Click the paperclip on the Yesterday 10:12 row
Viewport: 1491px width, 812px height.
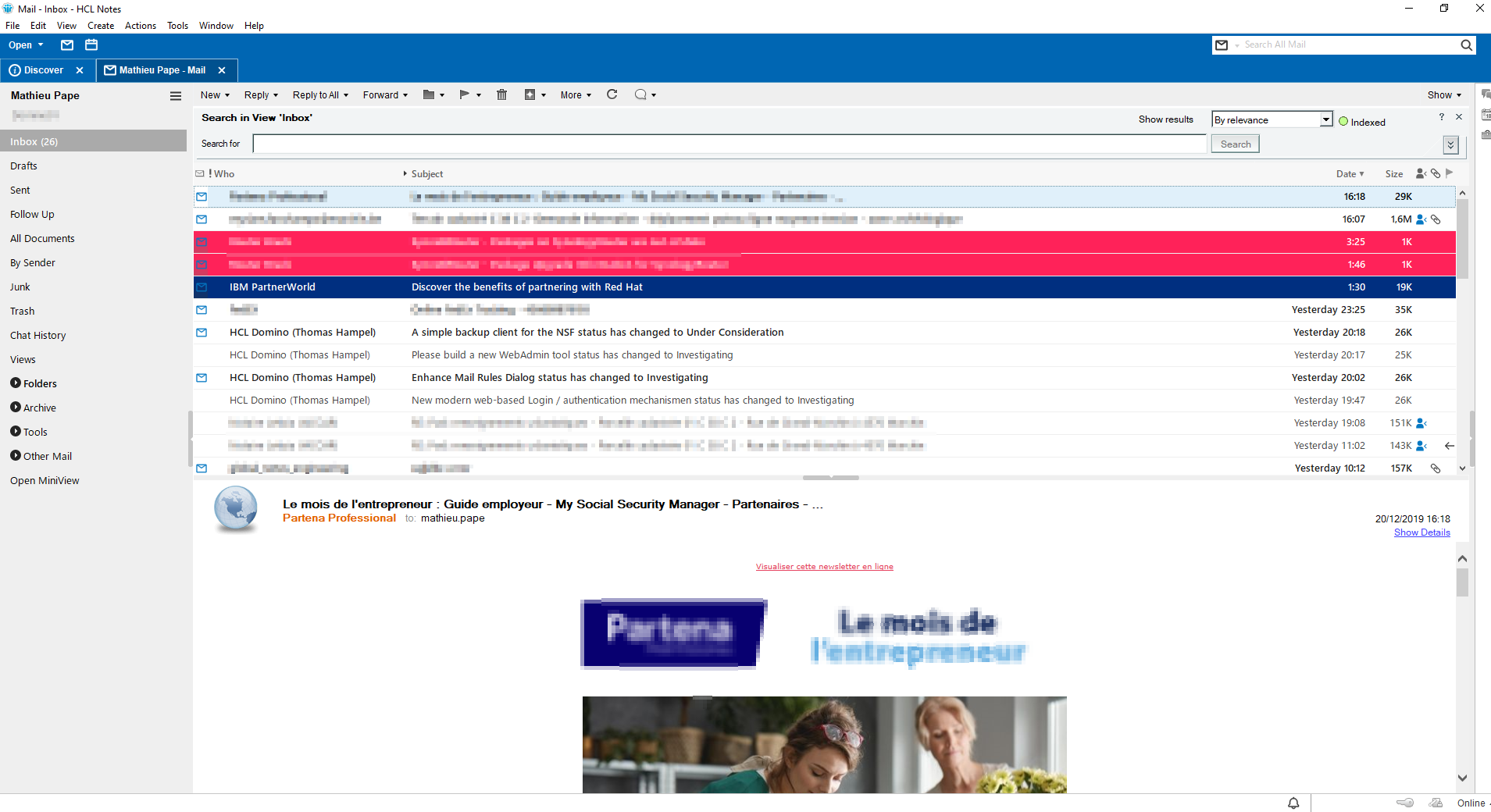[1436, 468]
